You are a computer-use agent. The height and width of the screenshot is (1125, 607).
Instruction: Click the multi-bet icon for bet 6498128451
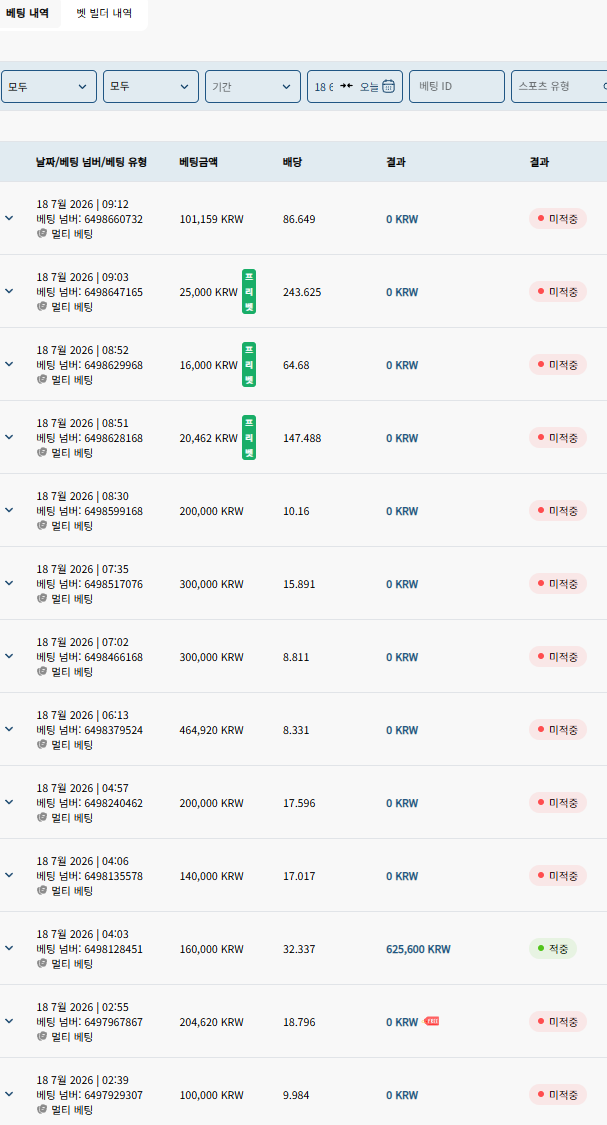[x=42, y=964]
